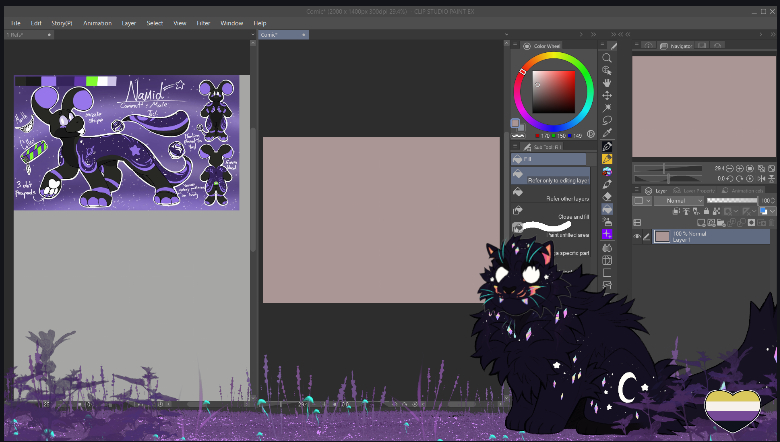Hide Layer 1 with the eye icon
780x442 pixels.
(x=638, y=236)
